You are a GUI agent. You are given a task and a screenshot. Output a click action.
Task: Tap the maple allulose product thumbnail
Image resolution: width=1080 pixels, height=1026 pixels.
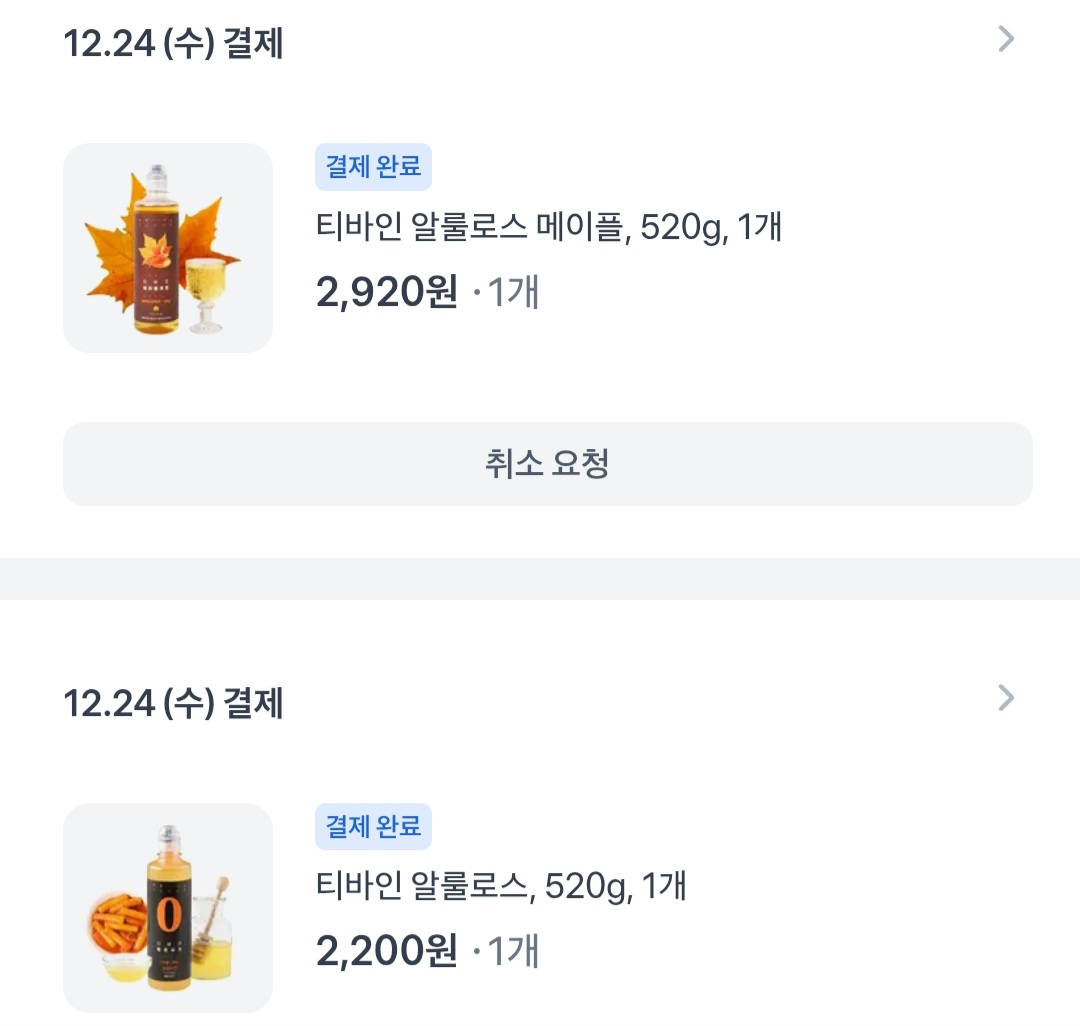[168, 248]
